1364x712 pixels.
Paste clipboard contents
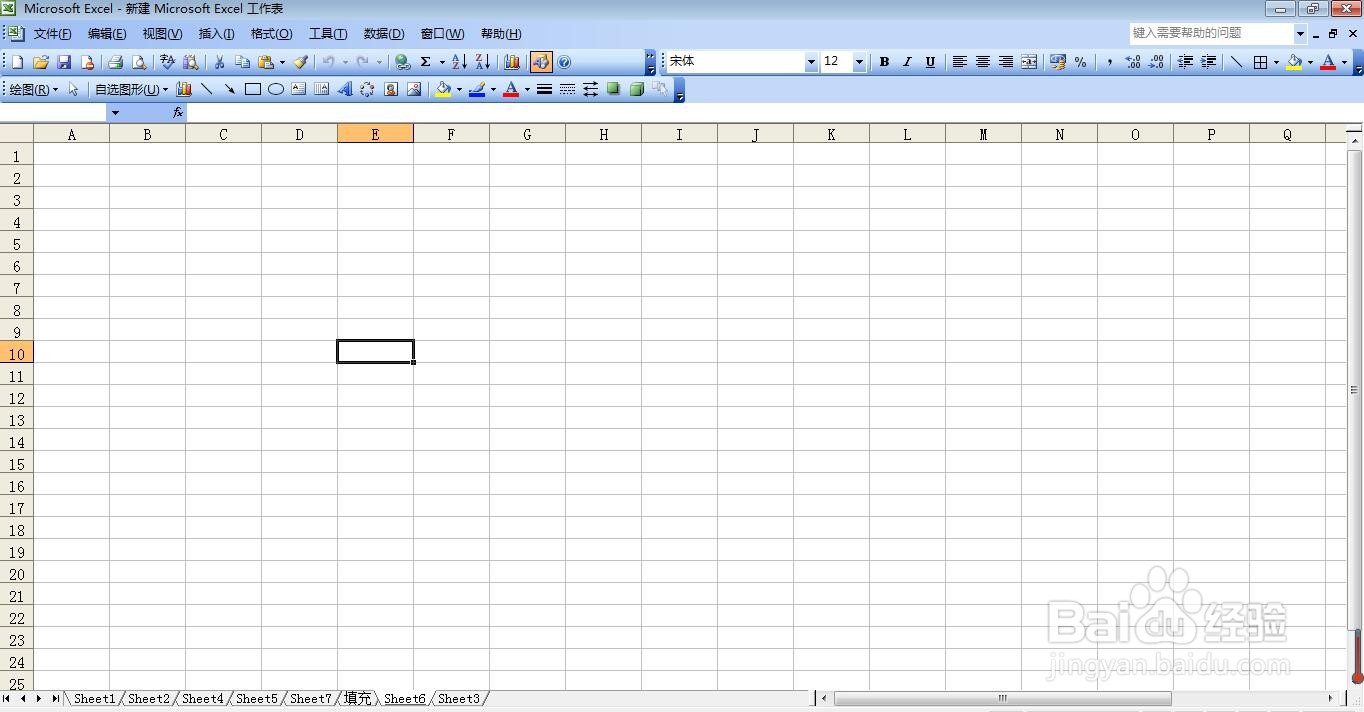tap(266, 62)
